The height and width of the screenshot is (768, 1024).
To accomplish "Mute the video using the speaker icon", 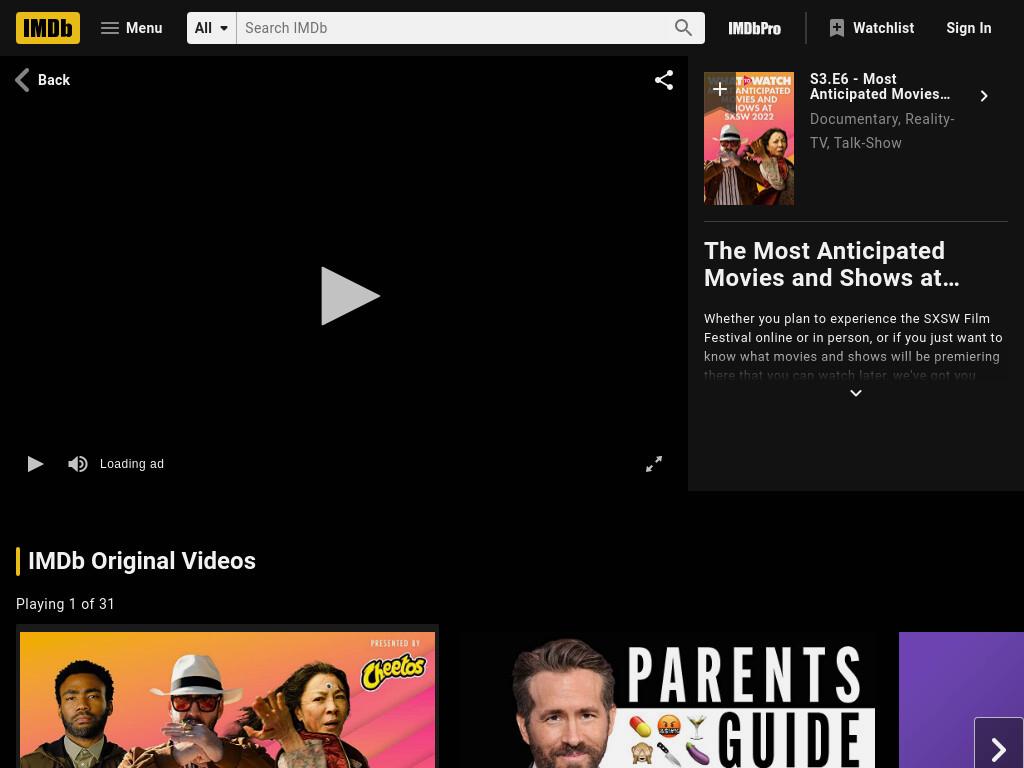I will [x=77, y=464].
